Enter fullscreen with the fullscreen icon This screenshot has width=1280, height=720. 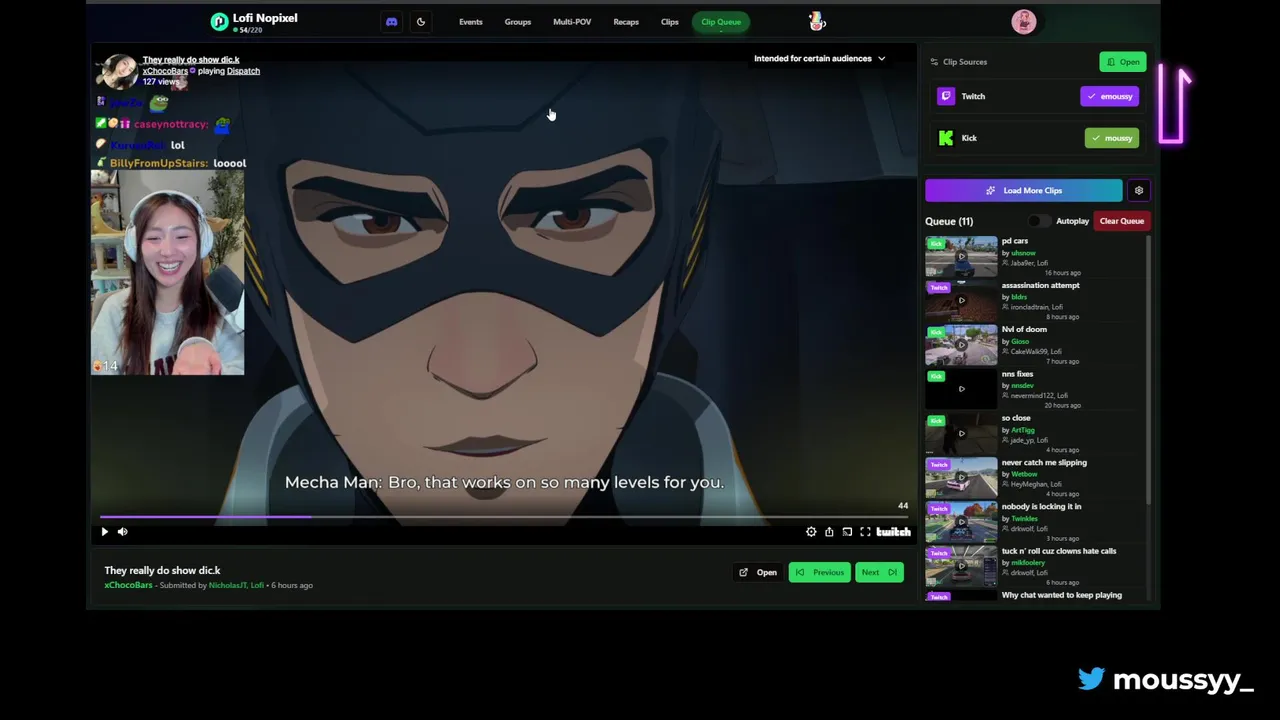(865, 532)
